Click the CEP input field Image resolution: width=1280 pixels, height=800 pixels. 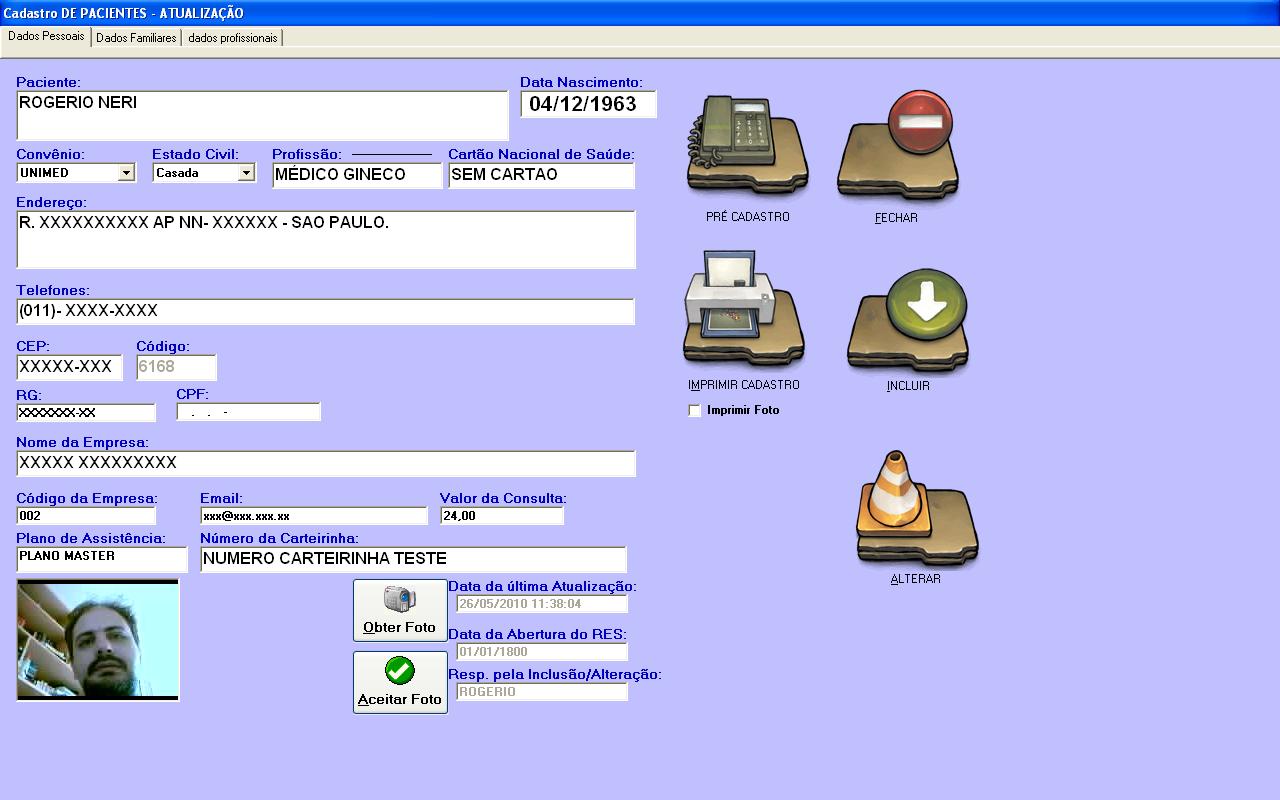69,367
